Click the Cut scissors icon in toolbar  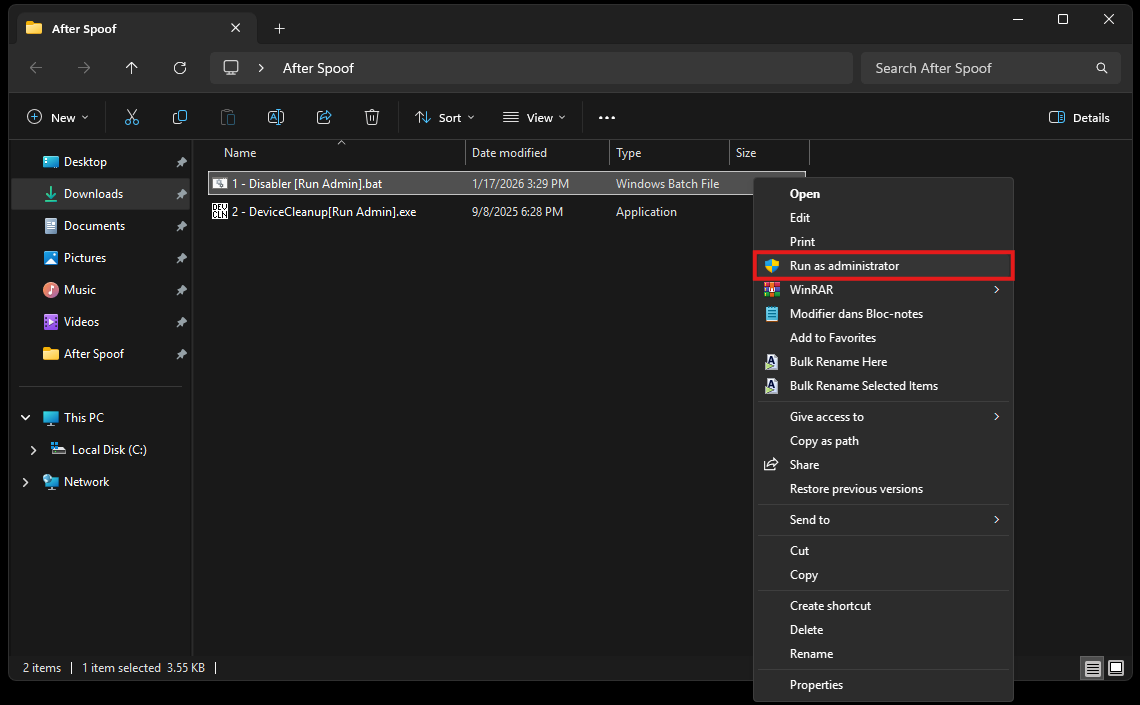coord(132,117)
